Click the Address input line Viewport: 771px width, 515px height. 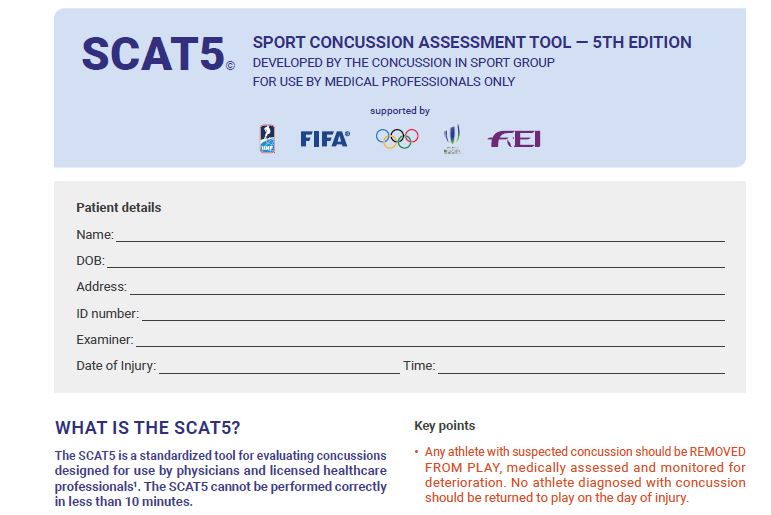427,288
